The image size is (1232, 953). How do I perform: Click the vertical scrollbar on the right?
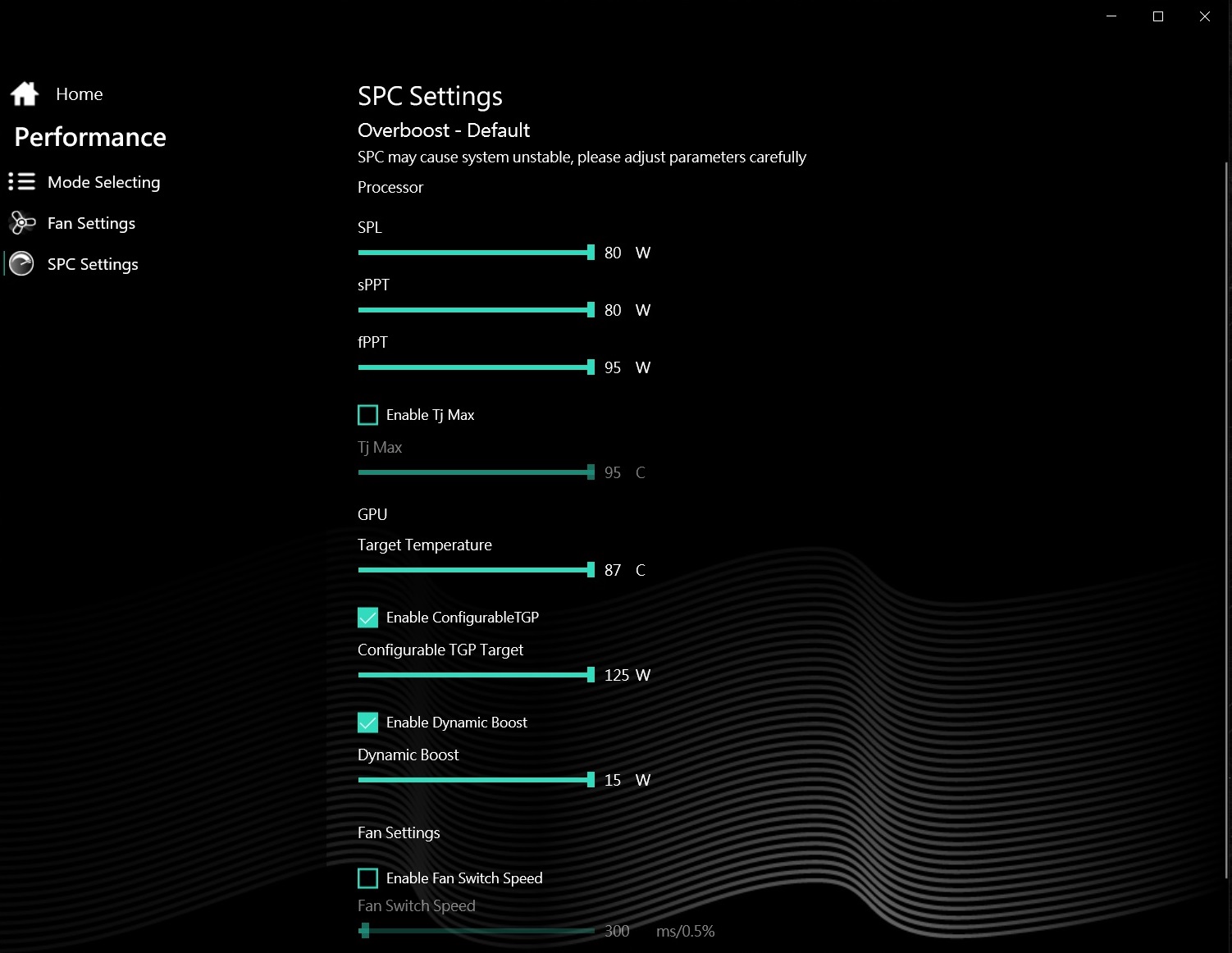pos(1227,492)
